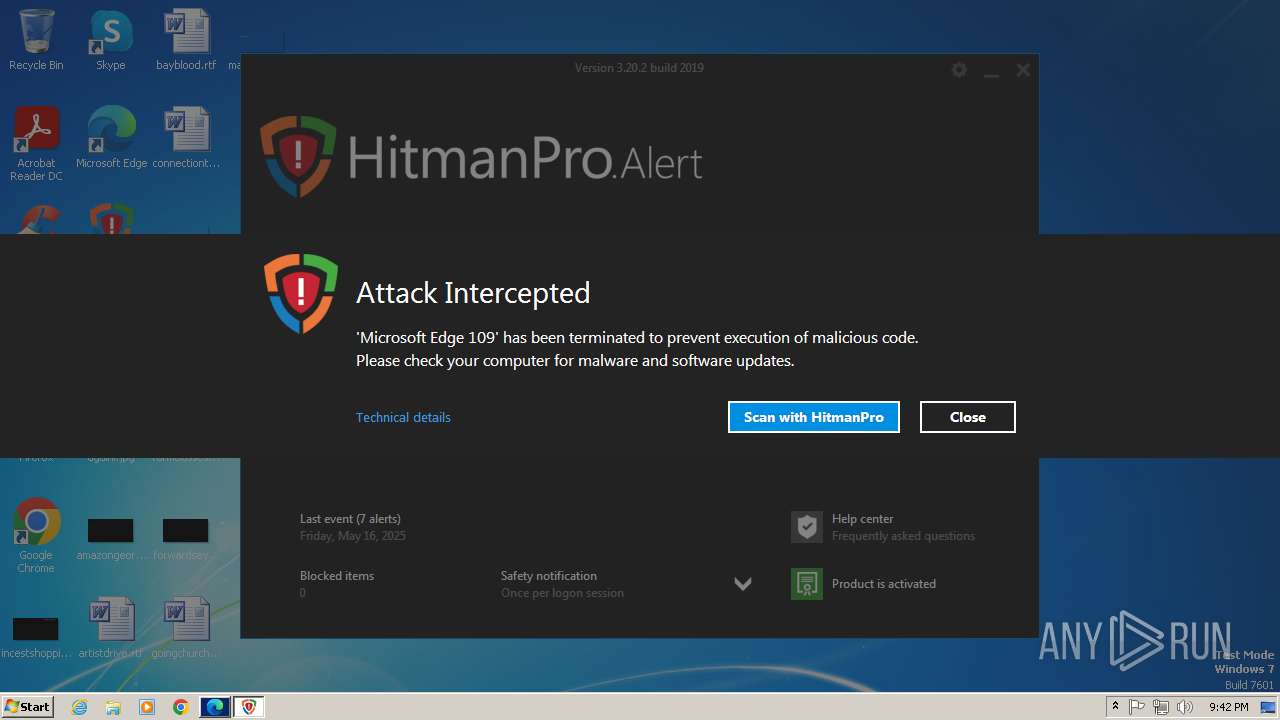Click the taskbar clock 9:42 PM

coord(1228,707)
